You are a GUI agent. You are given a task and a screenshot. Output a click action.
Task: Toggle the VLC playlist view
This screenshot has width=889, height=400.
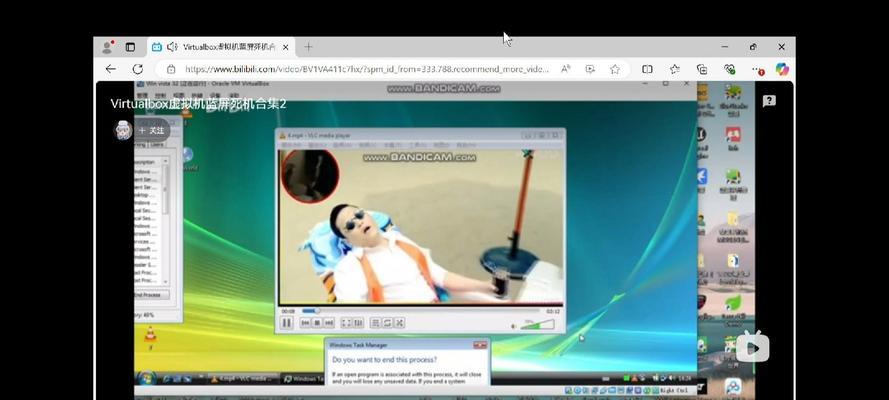[375, 322]
